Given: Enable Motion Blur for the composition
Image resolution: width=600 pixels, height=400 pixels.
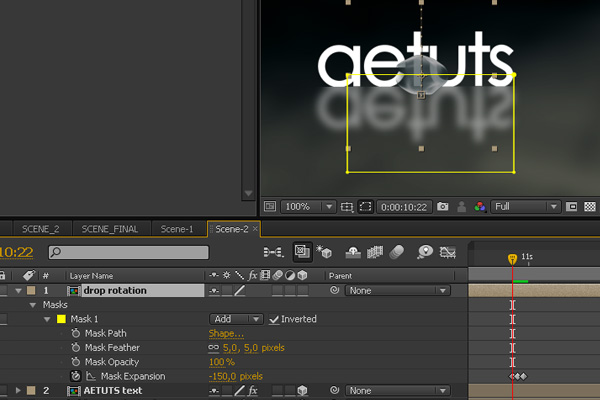Looking at the screenshot, I should coord(397,252).
